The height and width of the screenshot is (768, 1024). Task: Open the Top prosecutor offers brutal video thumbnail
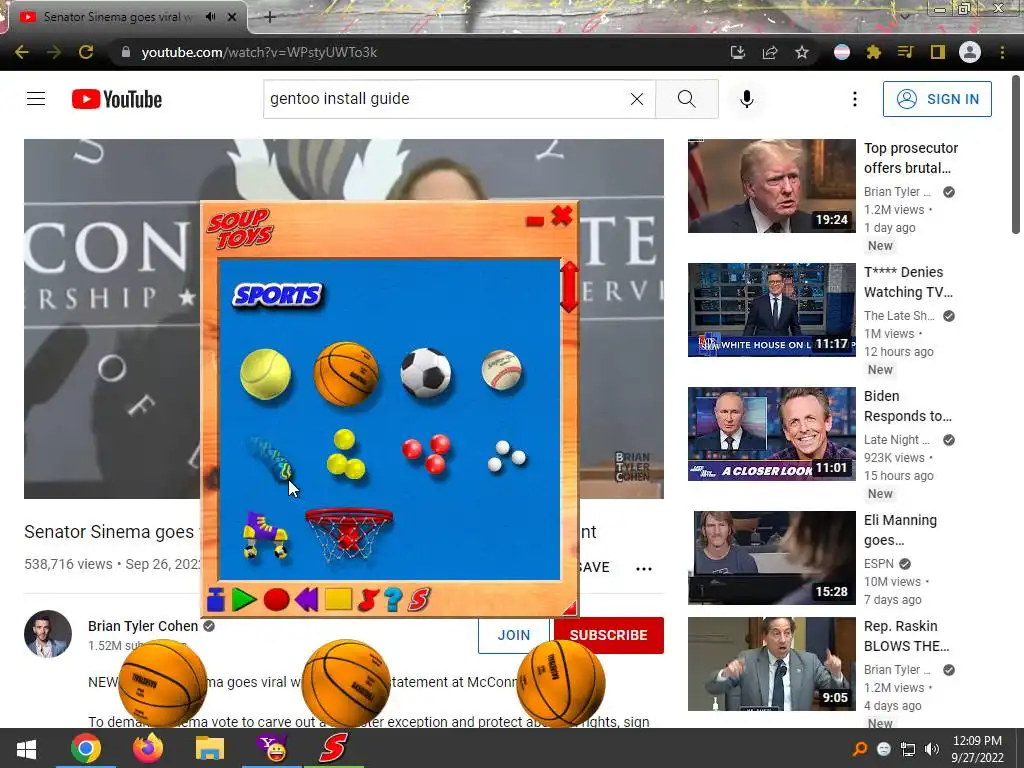coord(771,185)
